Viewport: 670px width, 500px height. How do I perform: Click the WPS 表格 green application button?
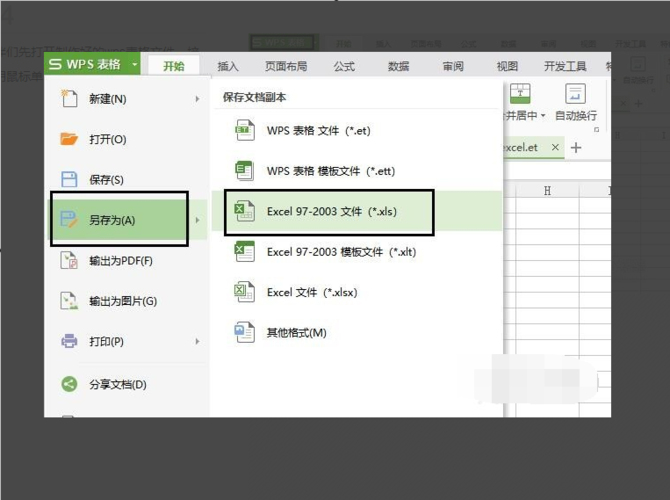[x=92, y=64]
